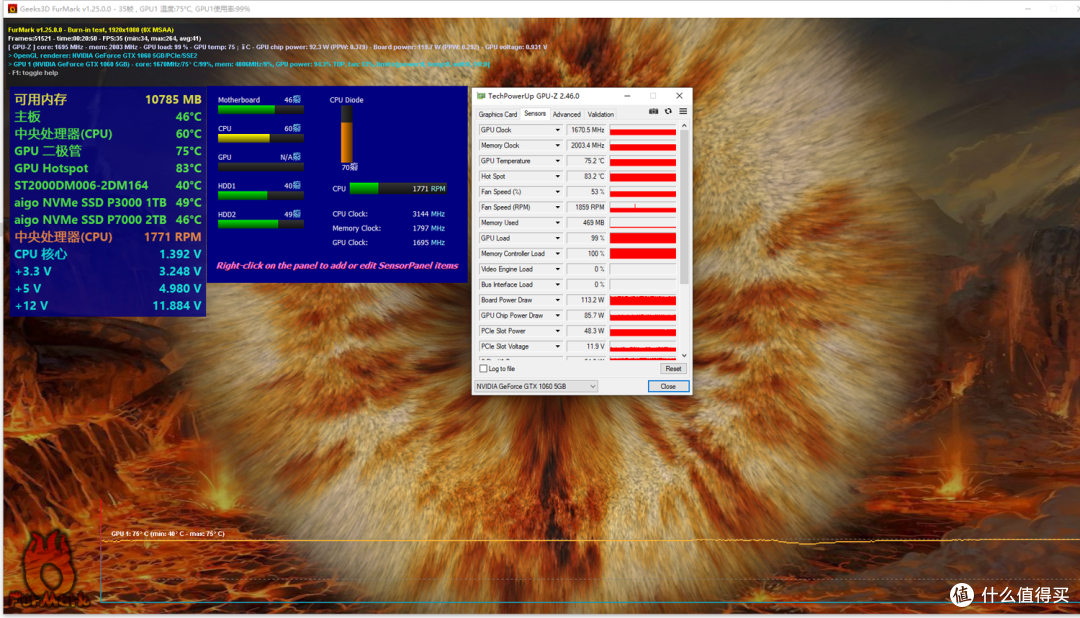Click the GPU Hotspot 83°C row
This screenshot has width=1080, height=618.
click(x=107, y=168)
